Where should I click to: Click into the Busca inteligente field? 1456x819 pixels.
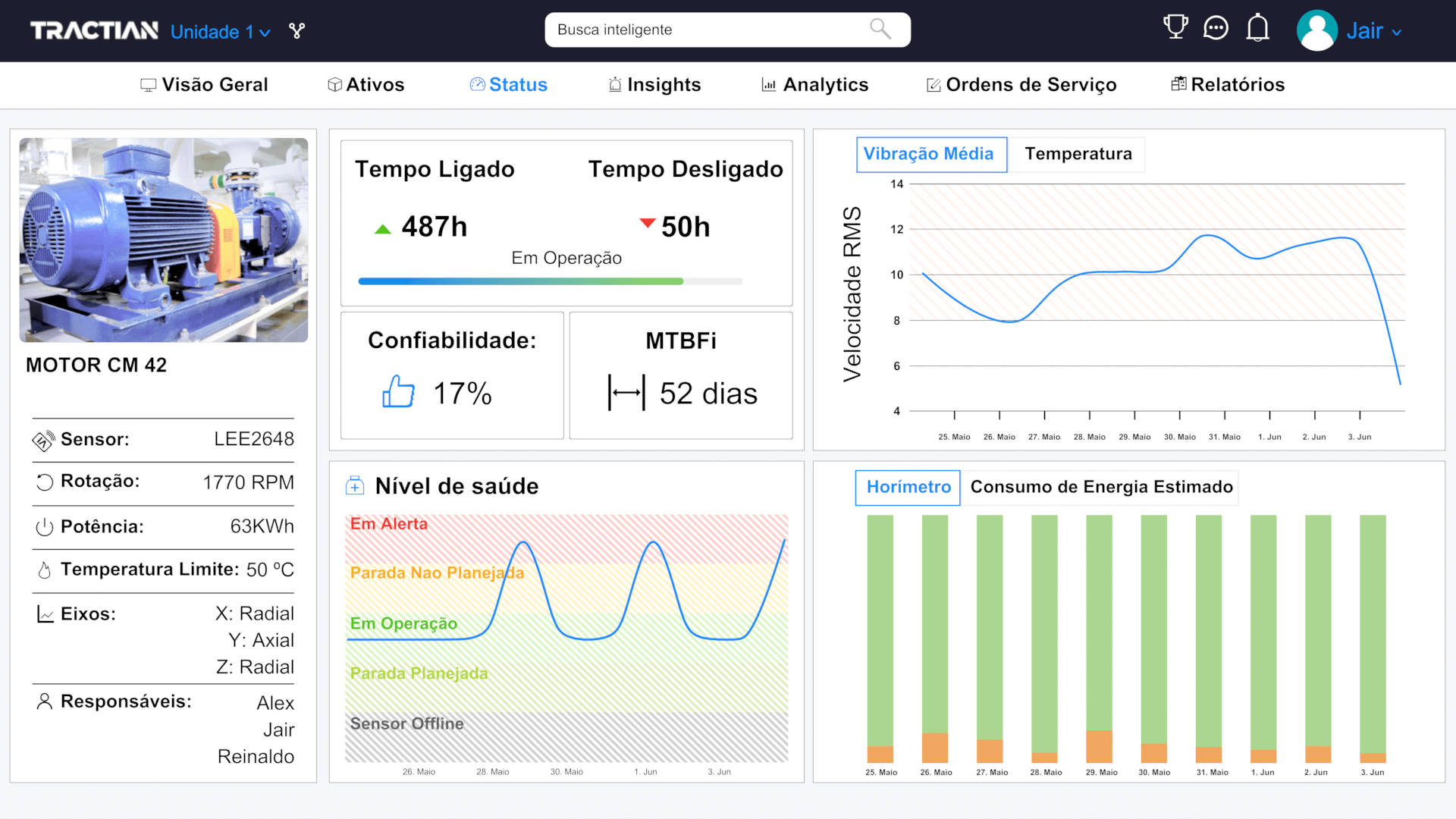point(728,30)
